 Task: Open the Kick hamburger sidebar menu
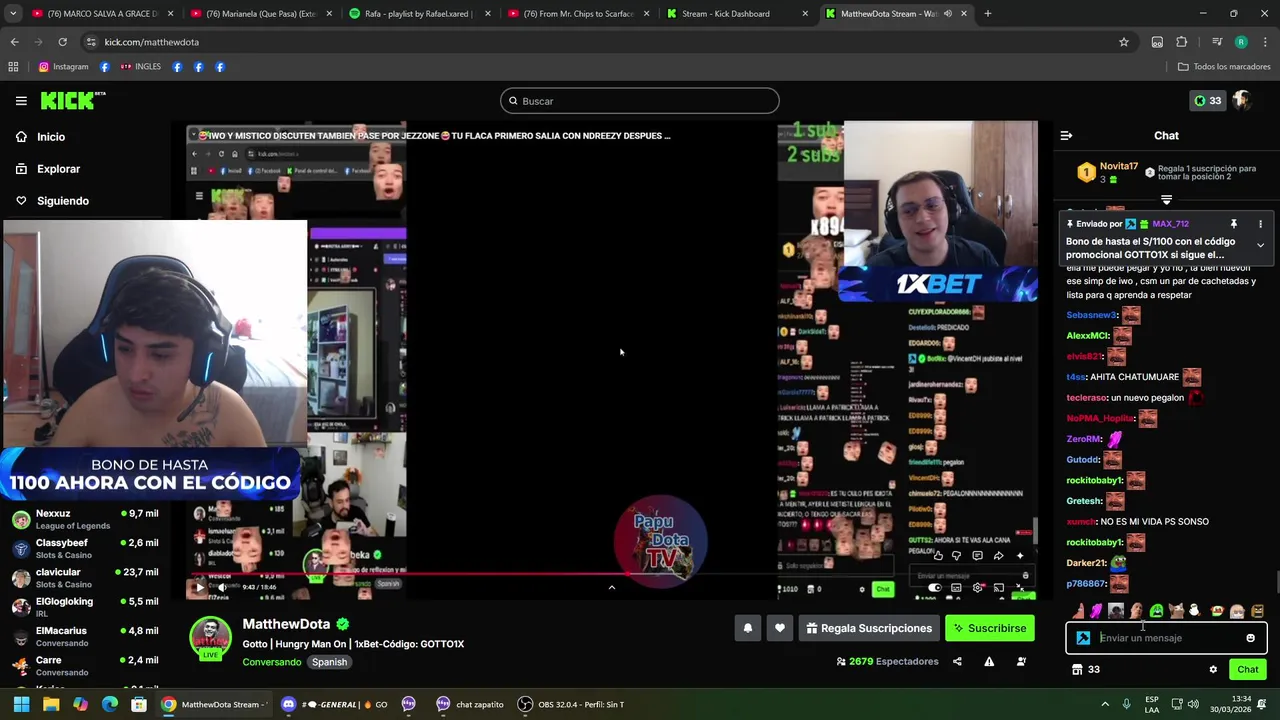21,101
